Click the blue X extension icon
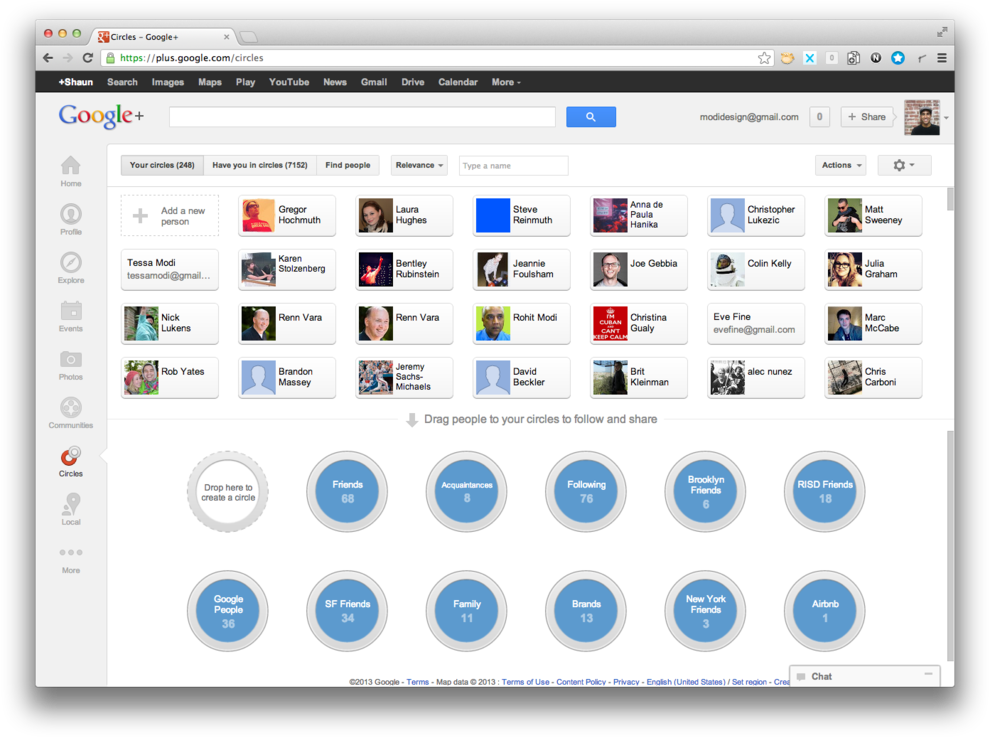Viewport: 989px width, 737px height. pyautogui.click(x=809, y=58)
